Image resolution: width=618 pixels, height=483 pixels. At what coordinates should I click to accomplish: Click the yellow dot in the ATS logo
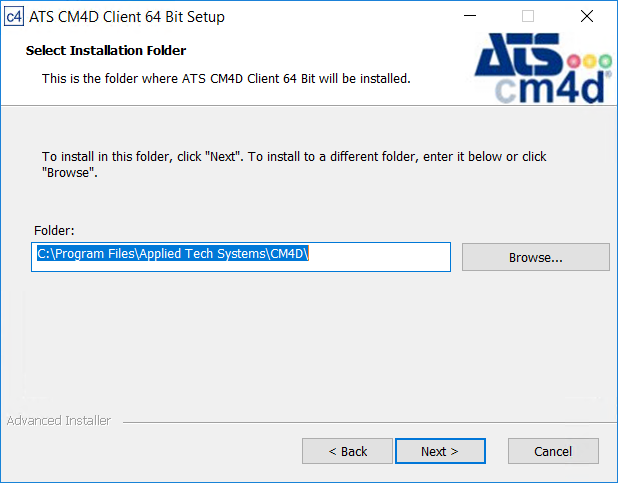(x=590, y=60)
